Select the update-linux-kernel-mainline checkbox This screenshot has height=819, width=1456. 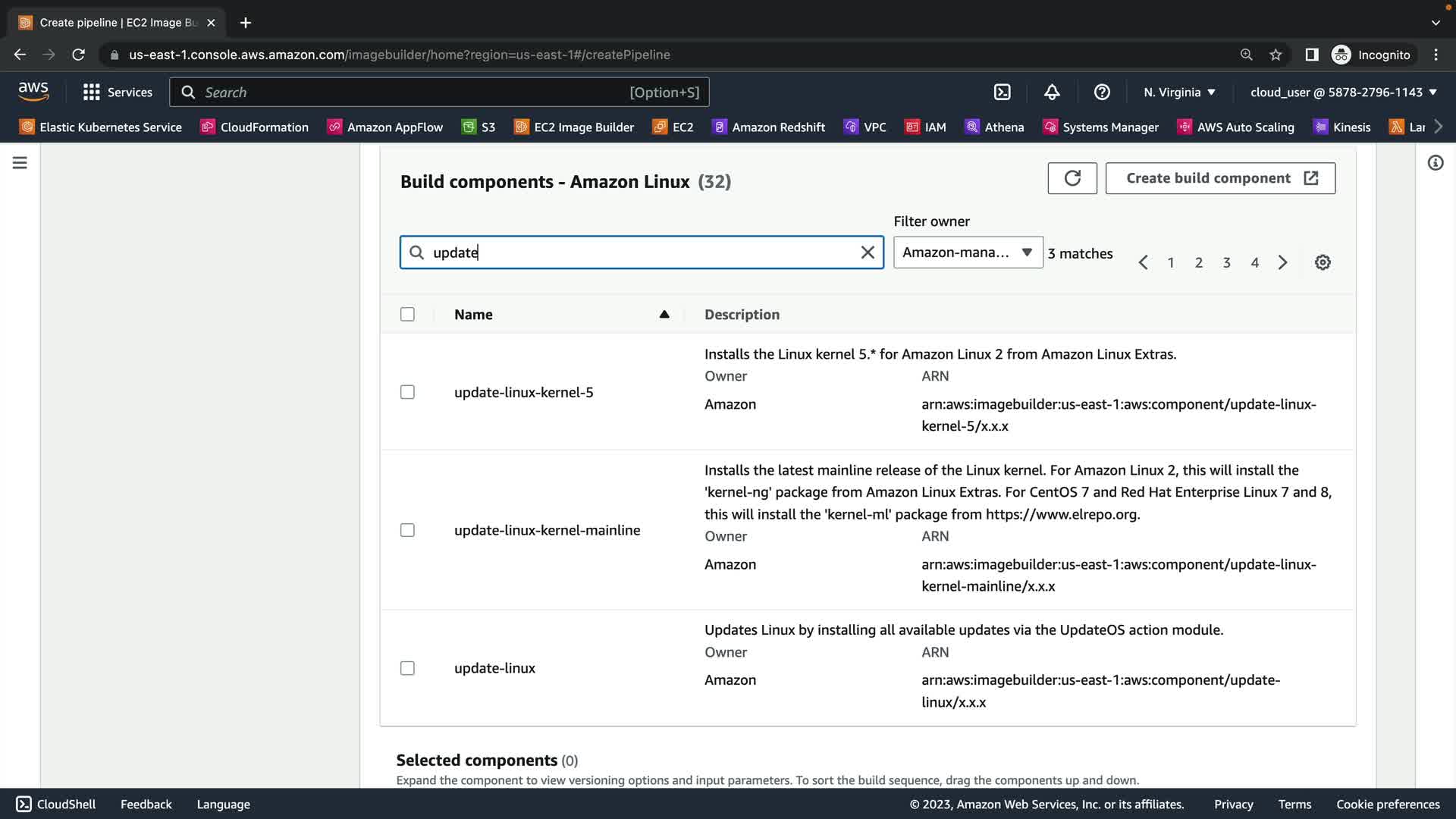[407, 530]
